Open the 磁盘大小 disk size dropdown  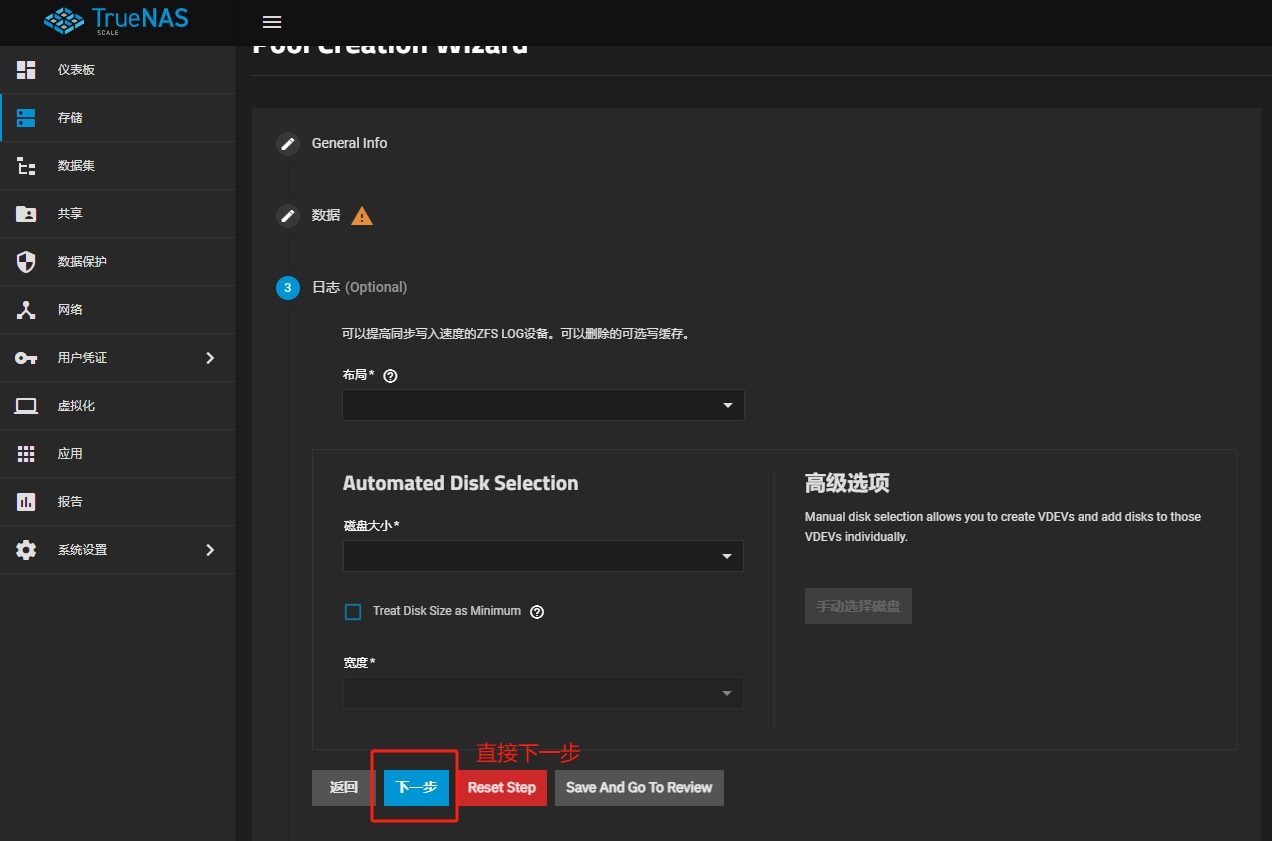543,556
